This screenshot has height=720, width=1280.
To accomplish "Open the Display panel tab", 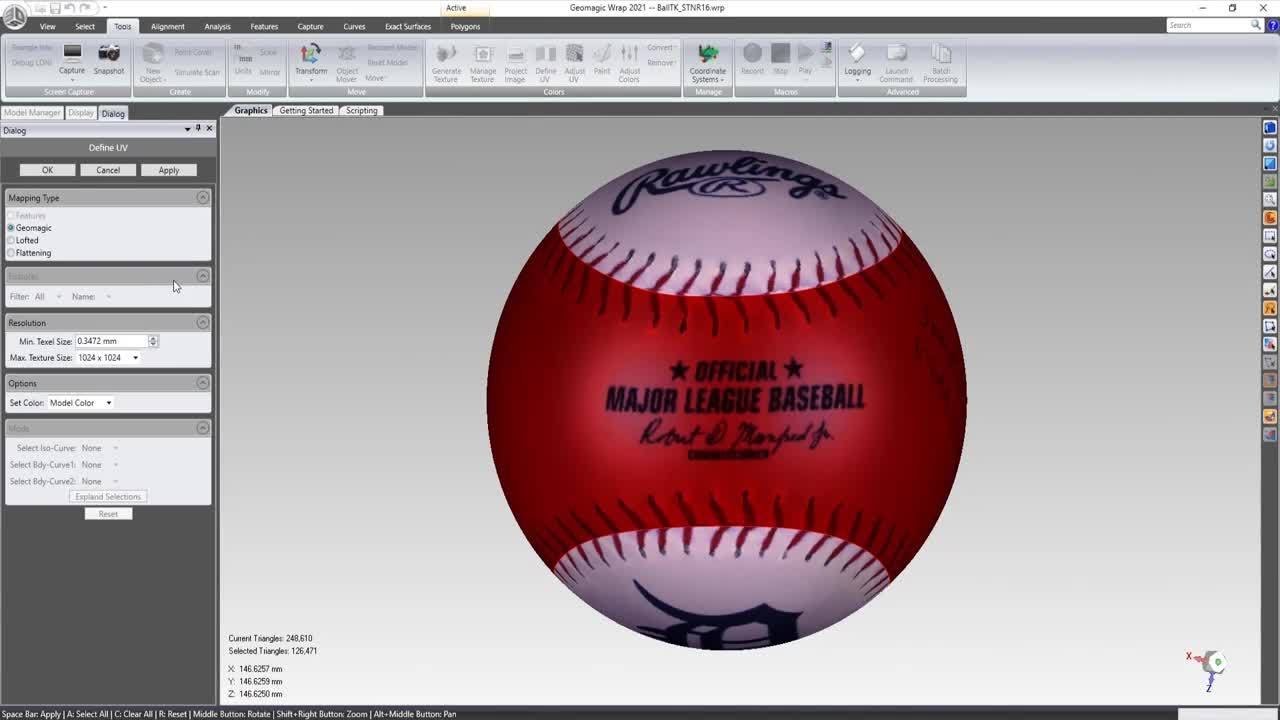I will pos(80,113).
